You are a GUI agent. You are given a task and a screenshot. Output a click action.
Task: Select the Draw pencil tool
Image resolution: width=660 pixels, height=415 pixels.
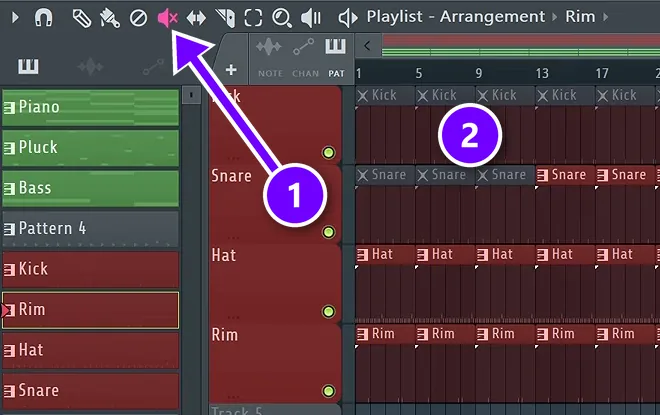click(82, 19)
